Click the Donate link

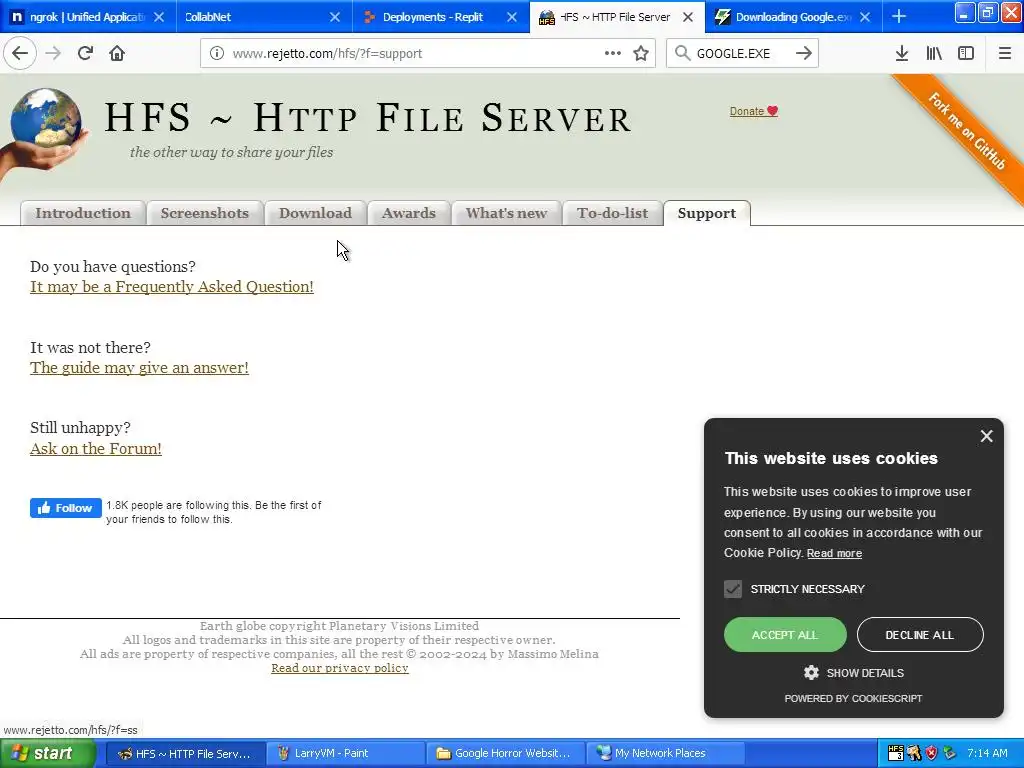(x=754, y=111)
